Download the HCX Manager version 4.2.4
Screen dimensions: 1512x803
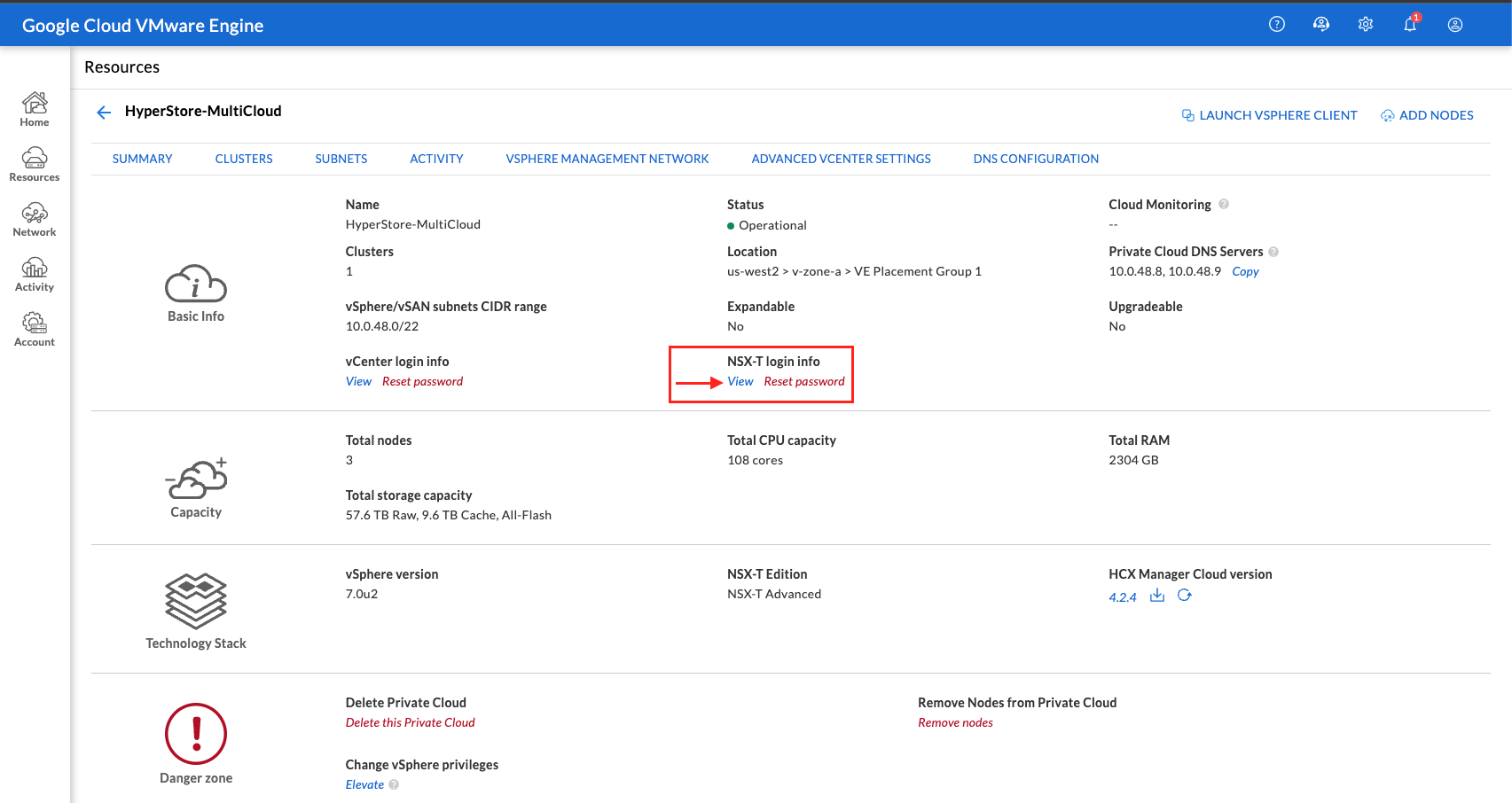1157,596
